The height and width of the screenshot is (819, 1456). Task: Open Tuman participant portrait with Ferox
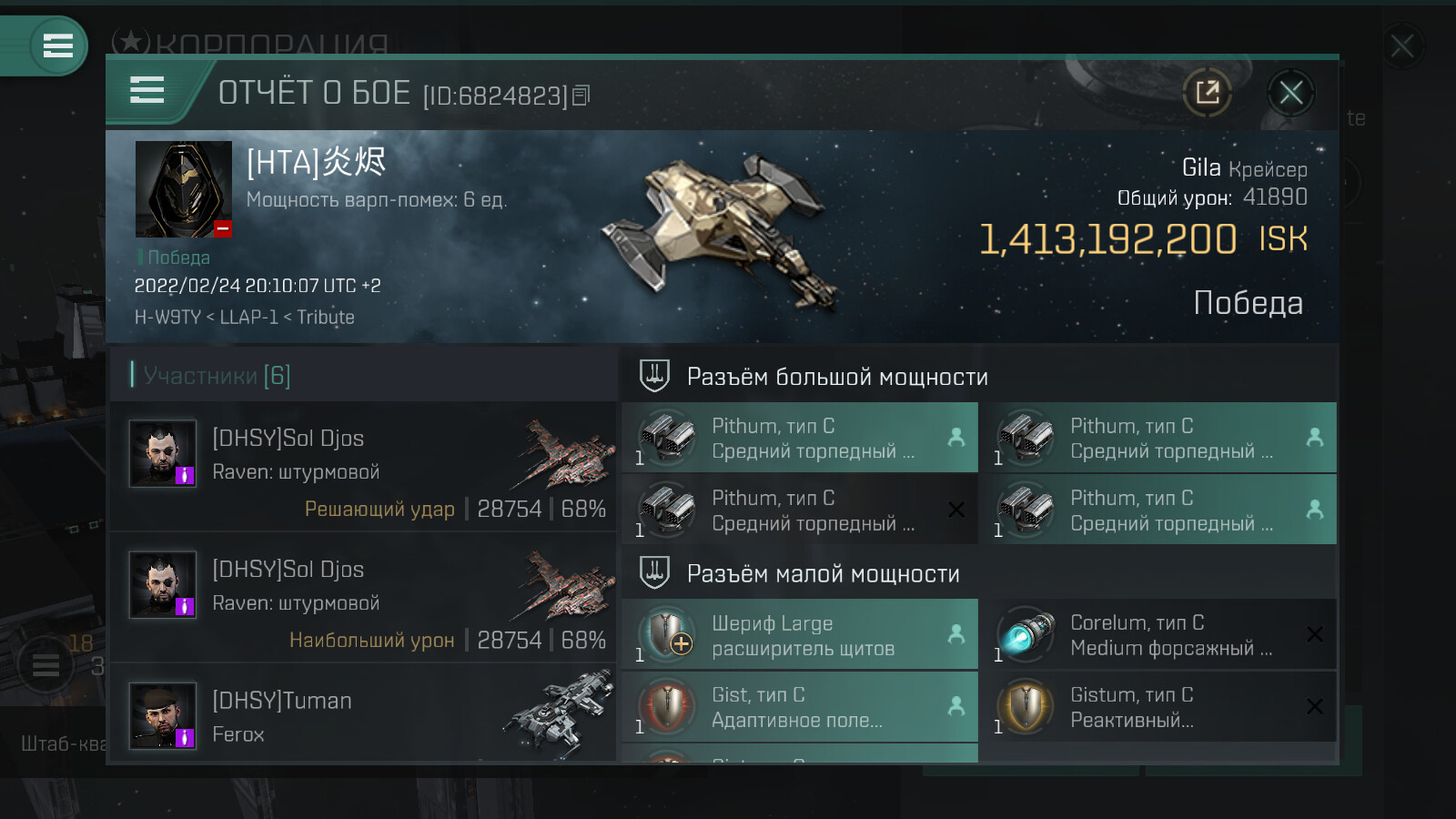[x=162, y=715]
